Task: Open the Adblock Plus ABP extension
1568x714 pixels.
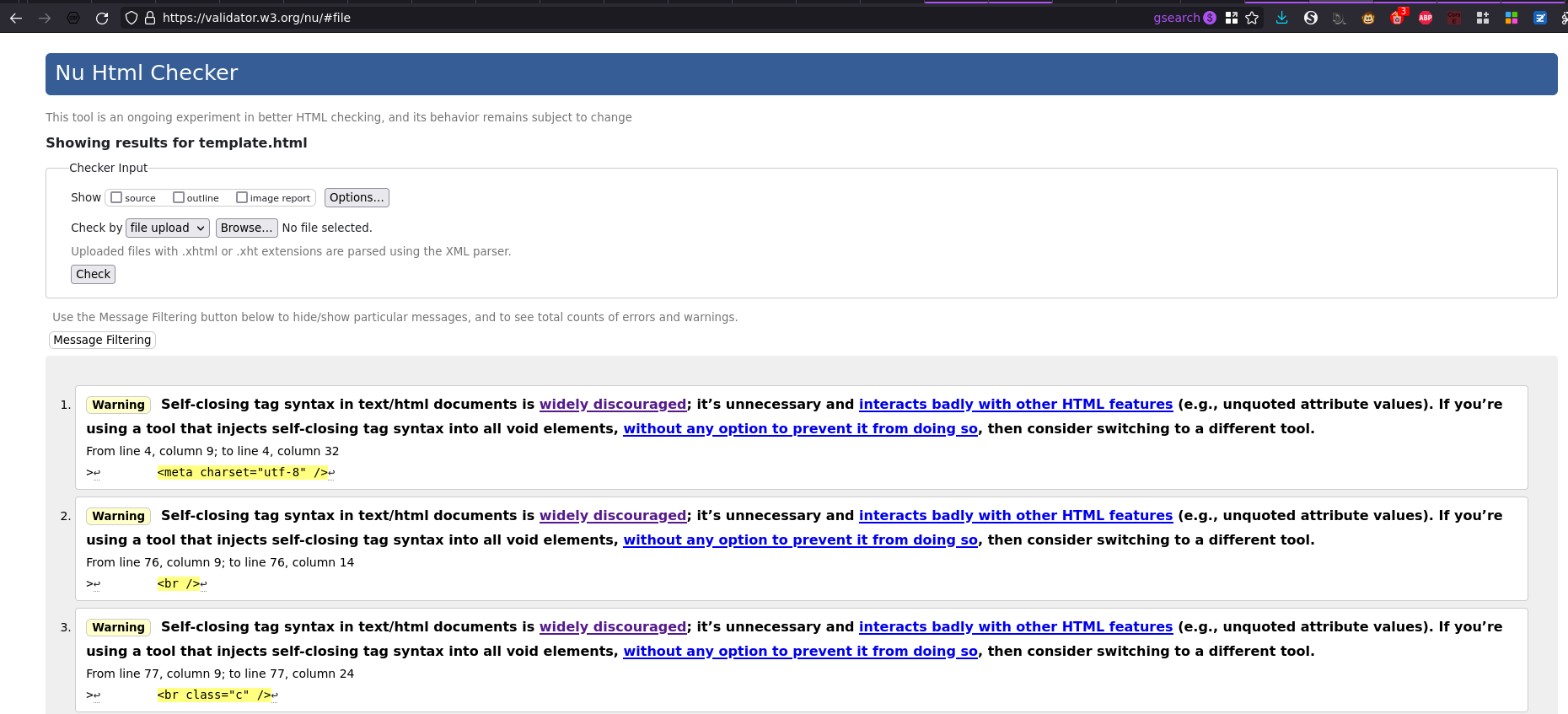Action: [x=1426, y=18]
